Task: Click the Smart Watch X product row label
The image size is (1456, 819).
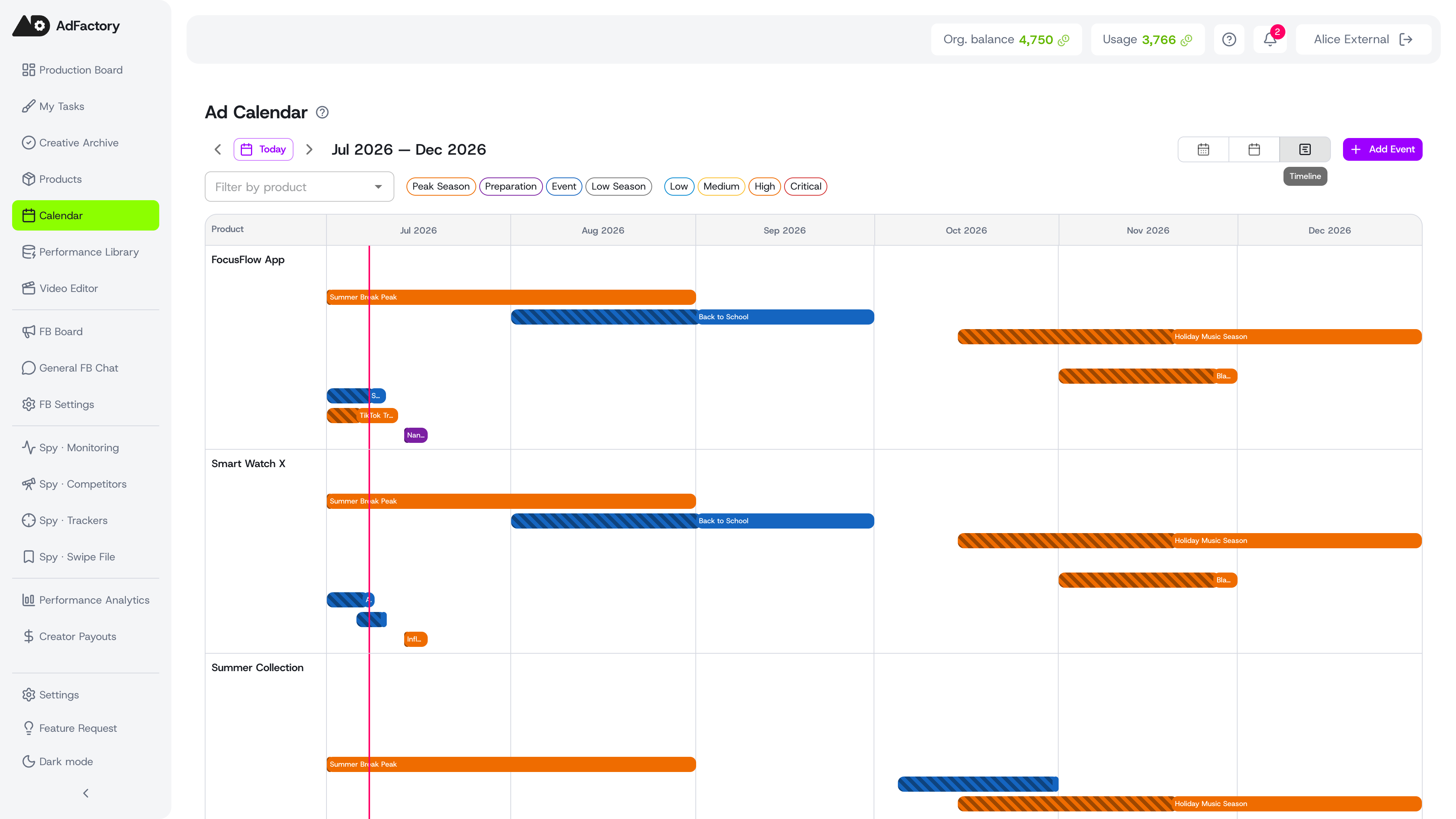Action: [x=248, y=463]
